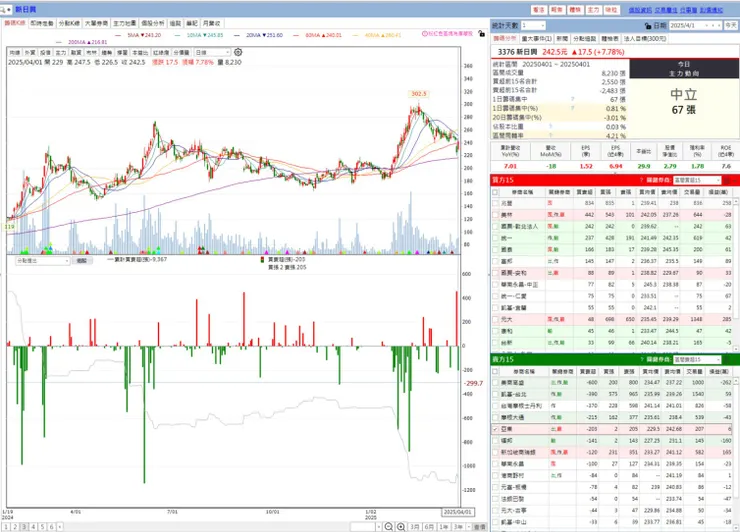Switch to the 月營收 tab
Viewport: 740px width, 532px height.
tap(211, 23)
